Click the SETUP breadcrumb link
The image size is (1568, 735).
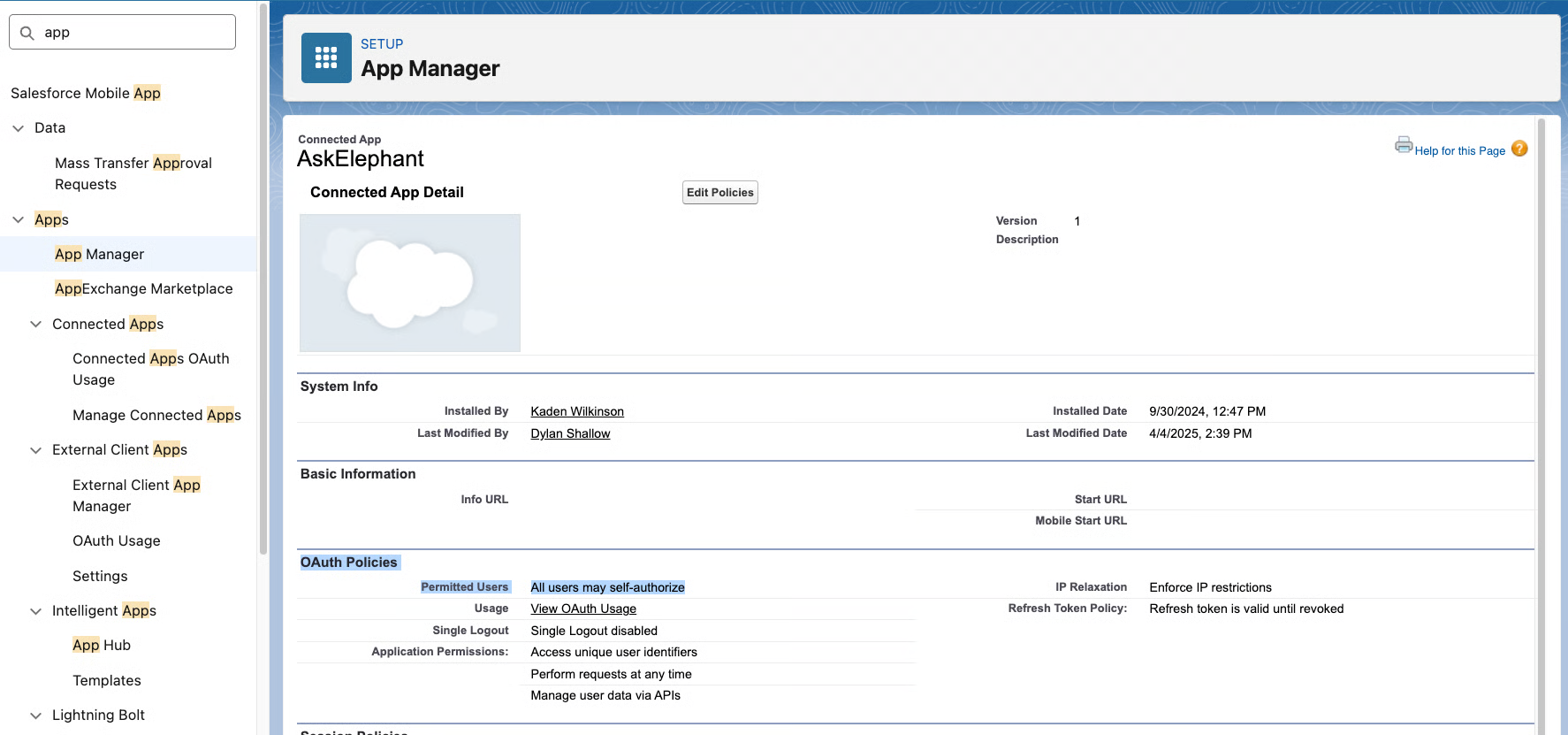382,44
